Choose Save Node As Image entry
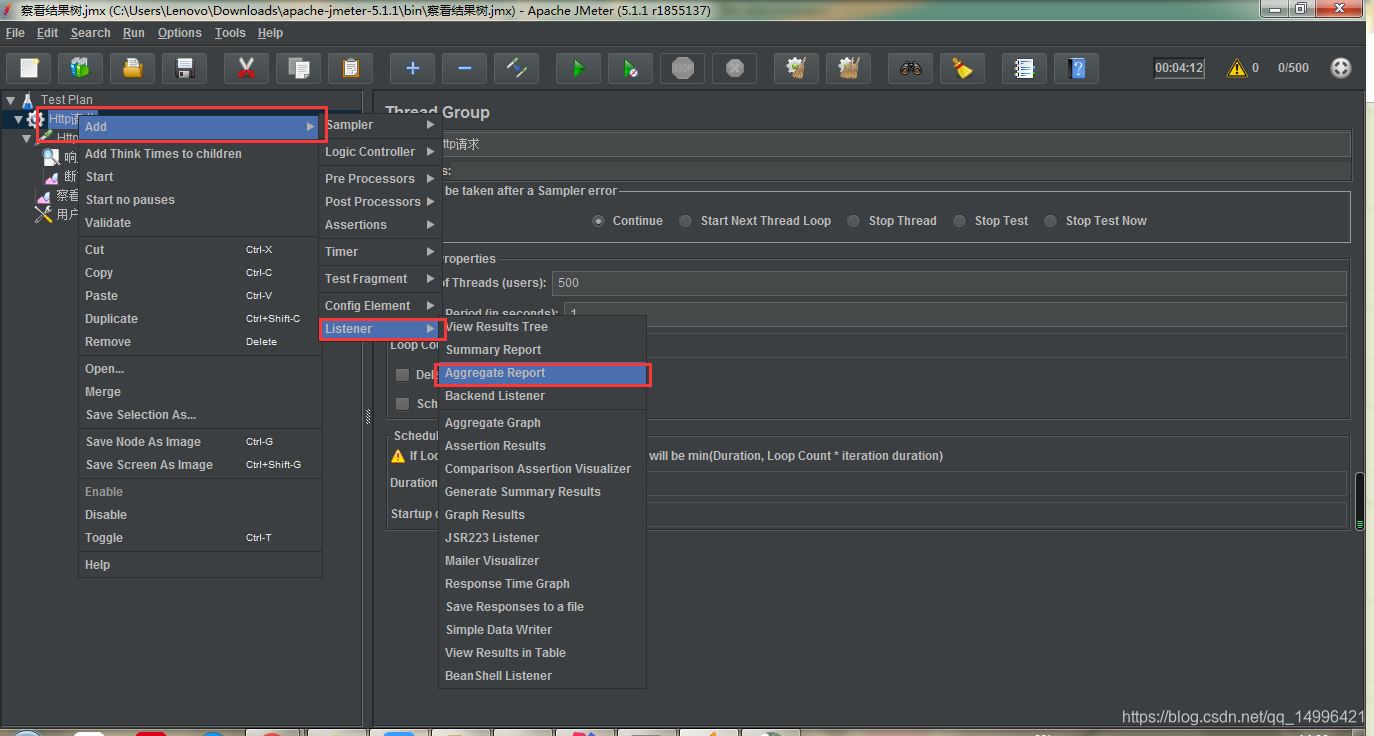This screenshot has width=1374, height=736. tap(200, 442)
